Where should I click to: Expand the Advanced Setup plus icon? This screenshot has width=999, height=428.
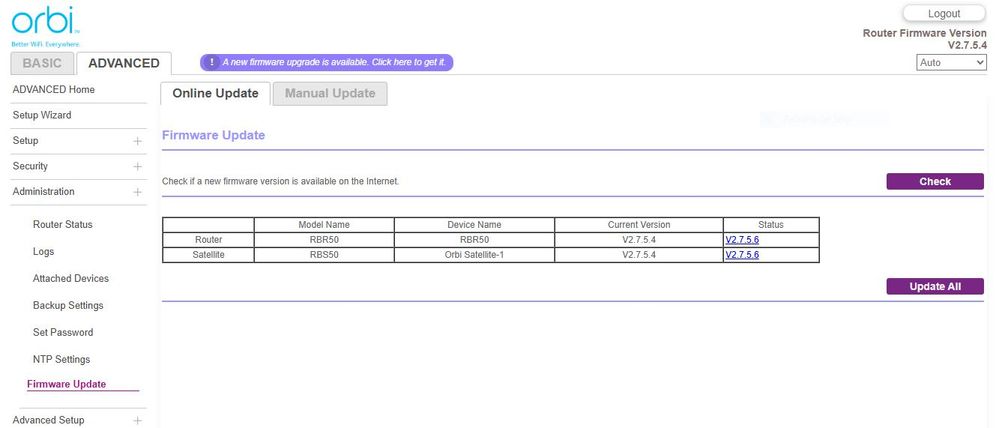coord(137,420)
